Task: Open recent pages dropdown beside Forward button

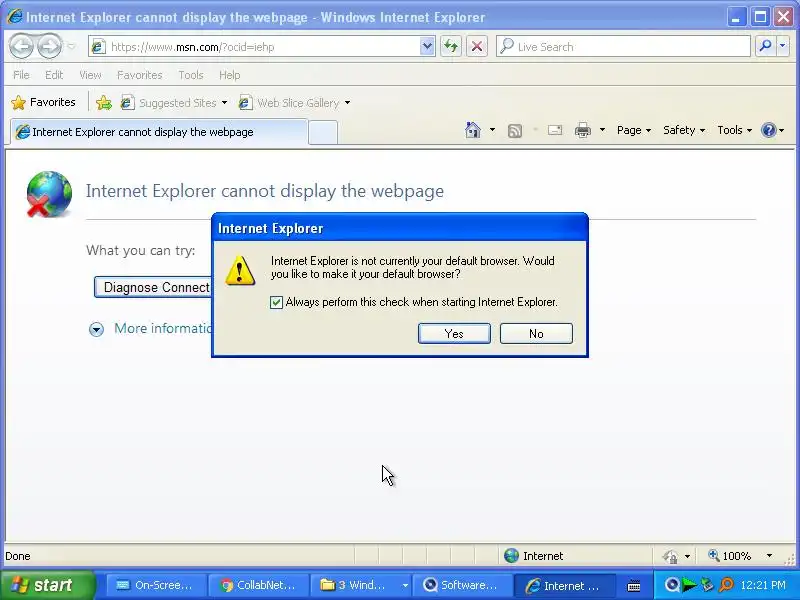Action: click(x=71, y=46)
